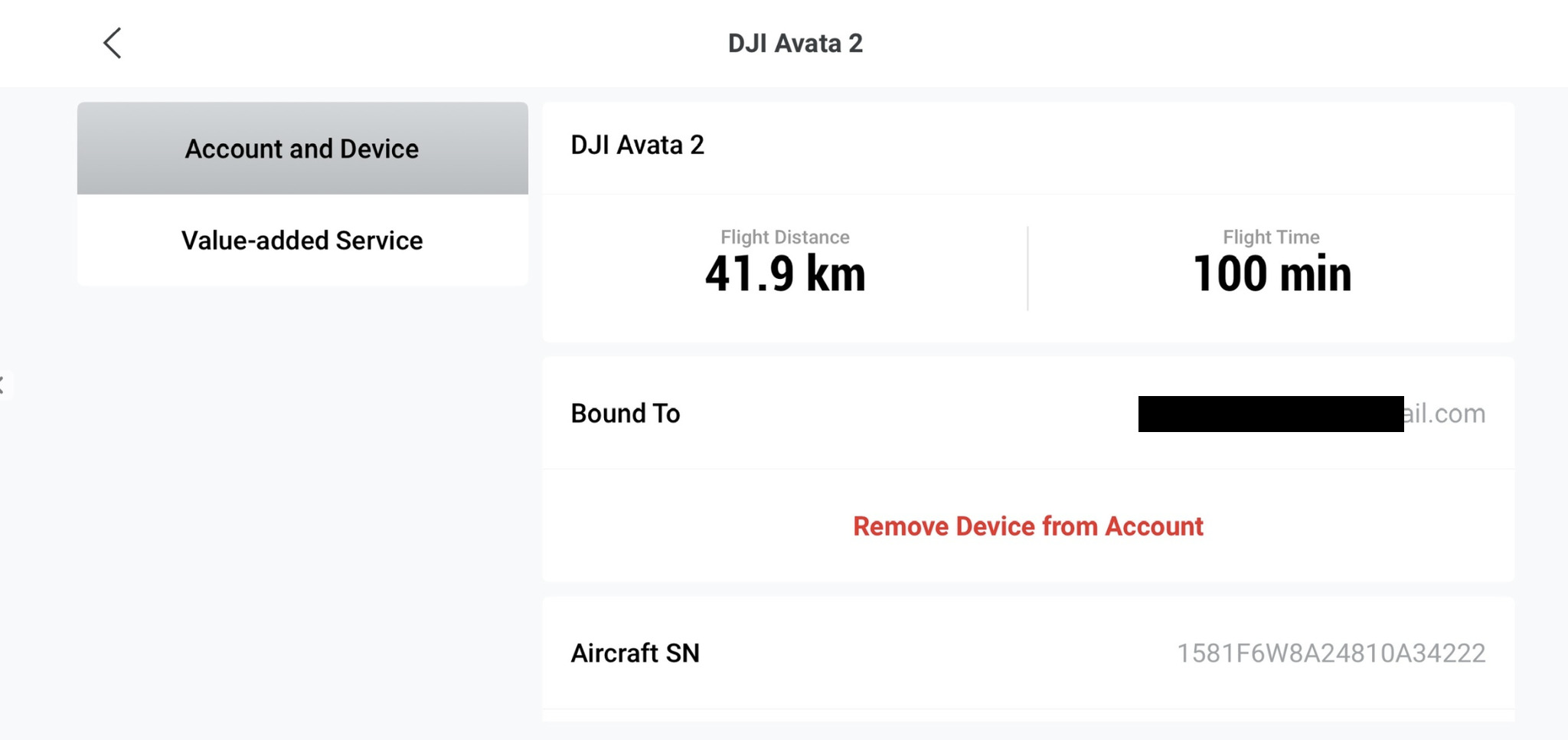Go back using the left arrow icon
The height and width of the screenshot is (740, 1568).
point(113,43)
